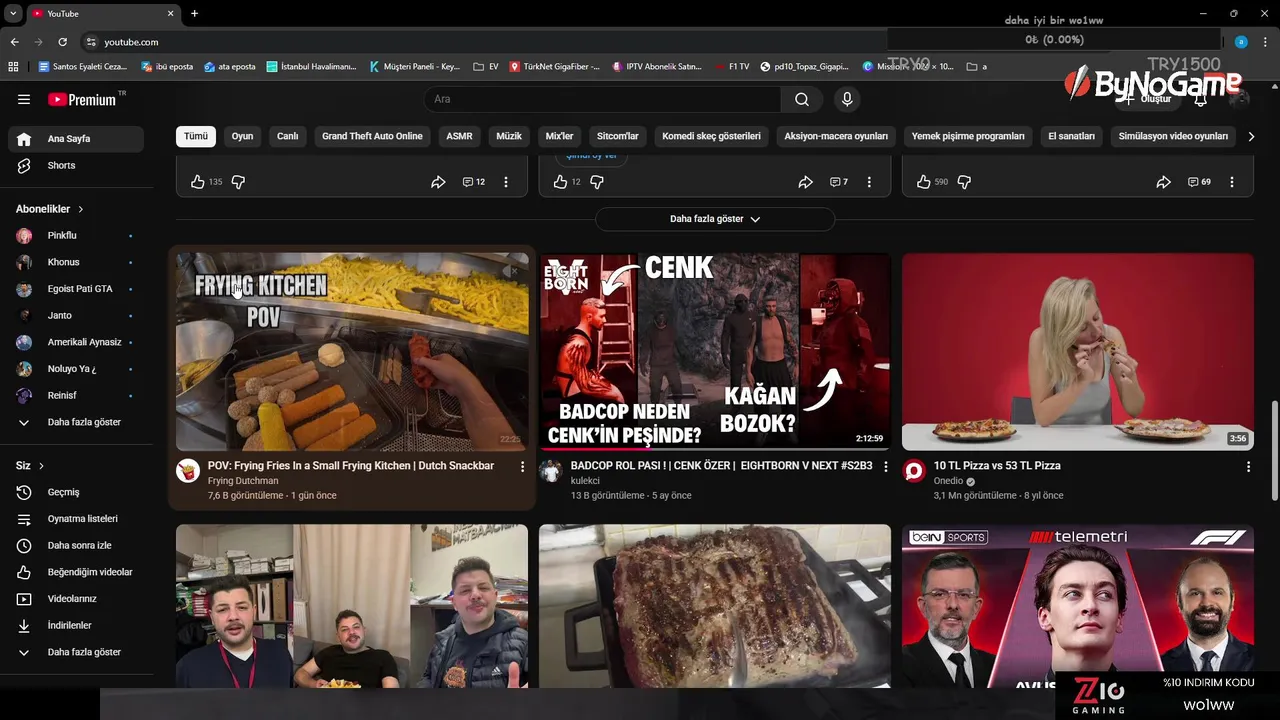Play the Frying Kitchen POV thumbnail
This screenshot has height=720, width=1280.
352,352
